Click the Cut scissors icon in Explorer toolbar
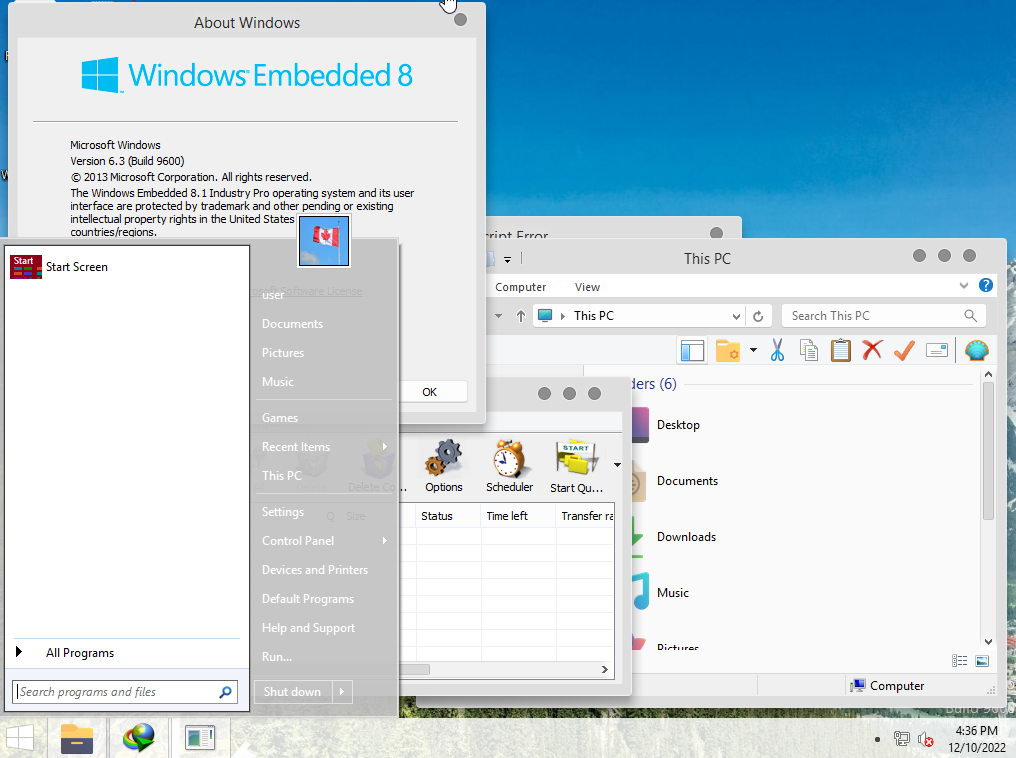Screen dimensions: 1016x758 777,350
